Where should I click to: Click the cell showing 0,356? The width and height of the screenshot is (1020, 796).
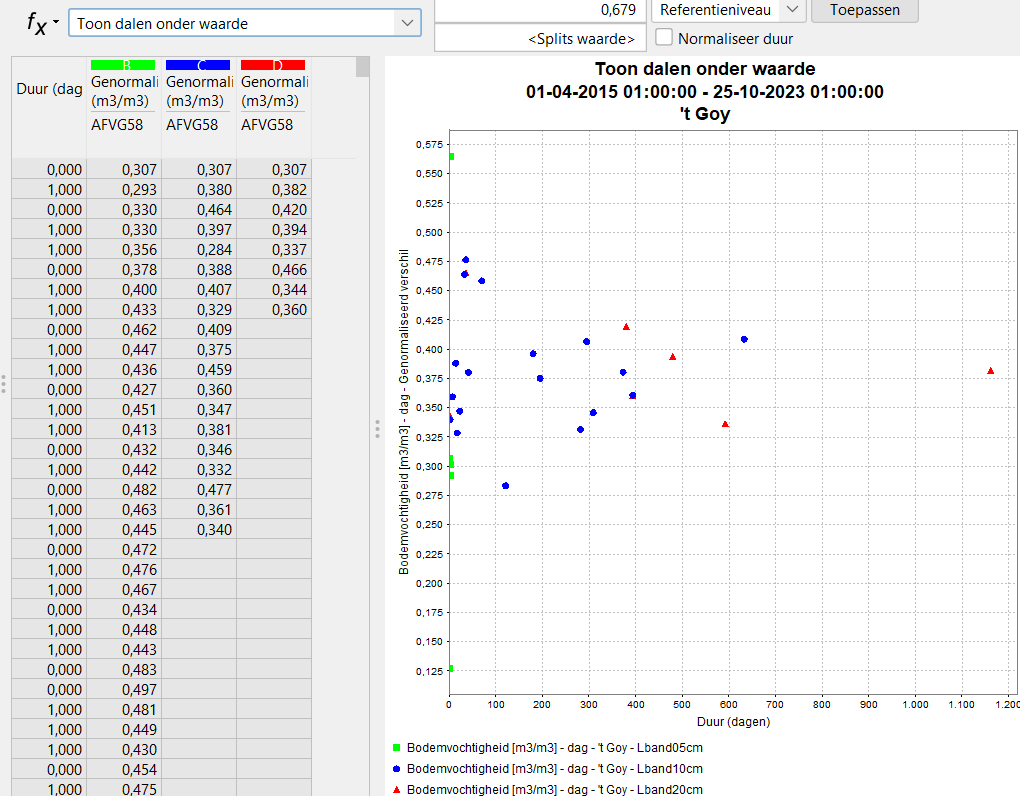(124, 250)
